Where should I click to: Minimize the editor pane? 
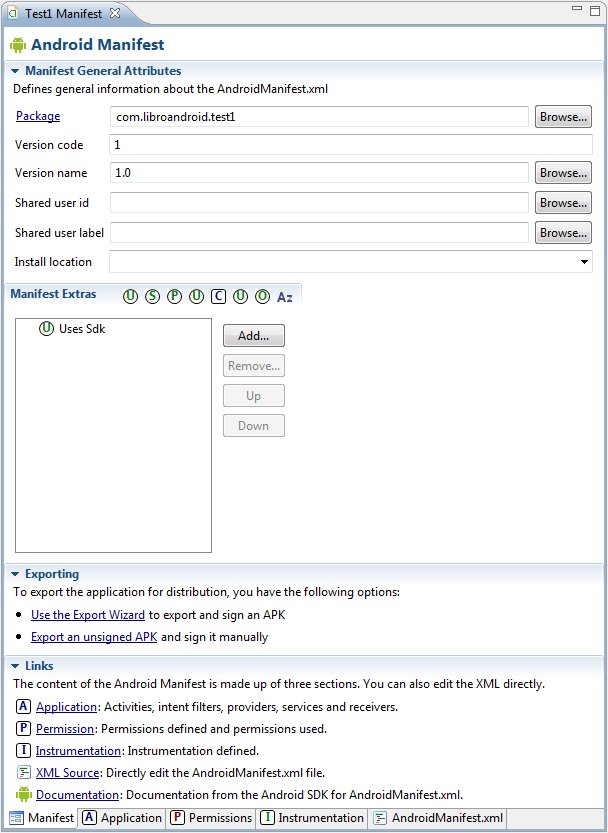[577, 8]
